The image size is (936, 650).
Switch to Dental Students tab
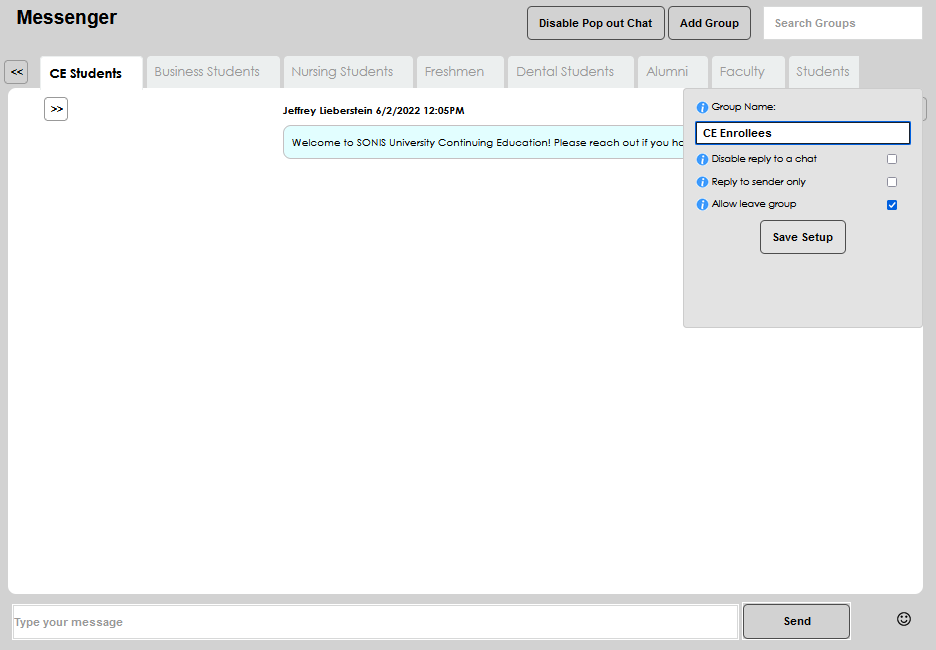tap(571, 72)
